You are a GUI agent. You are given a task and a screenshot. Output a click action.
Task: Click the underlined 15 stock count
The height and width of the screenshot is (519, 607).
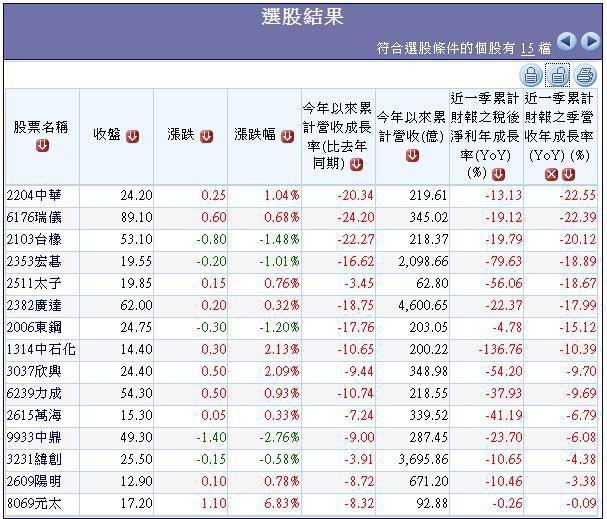click(x=527, y=49)
